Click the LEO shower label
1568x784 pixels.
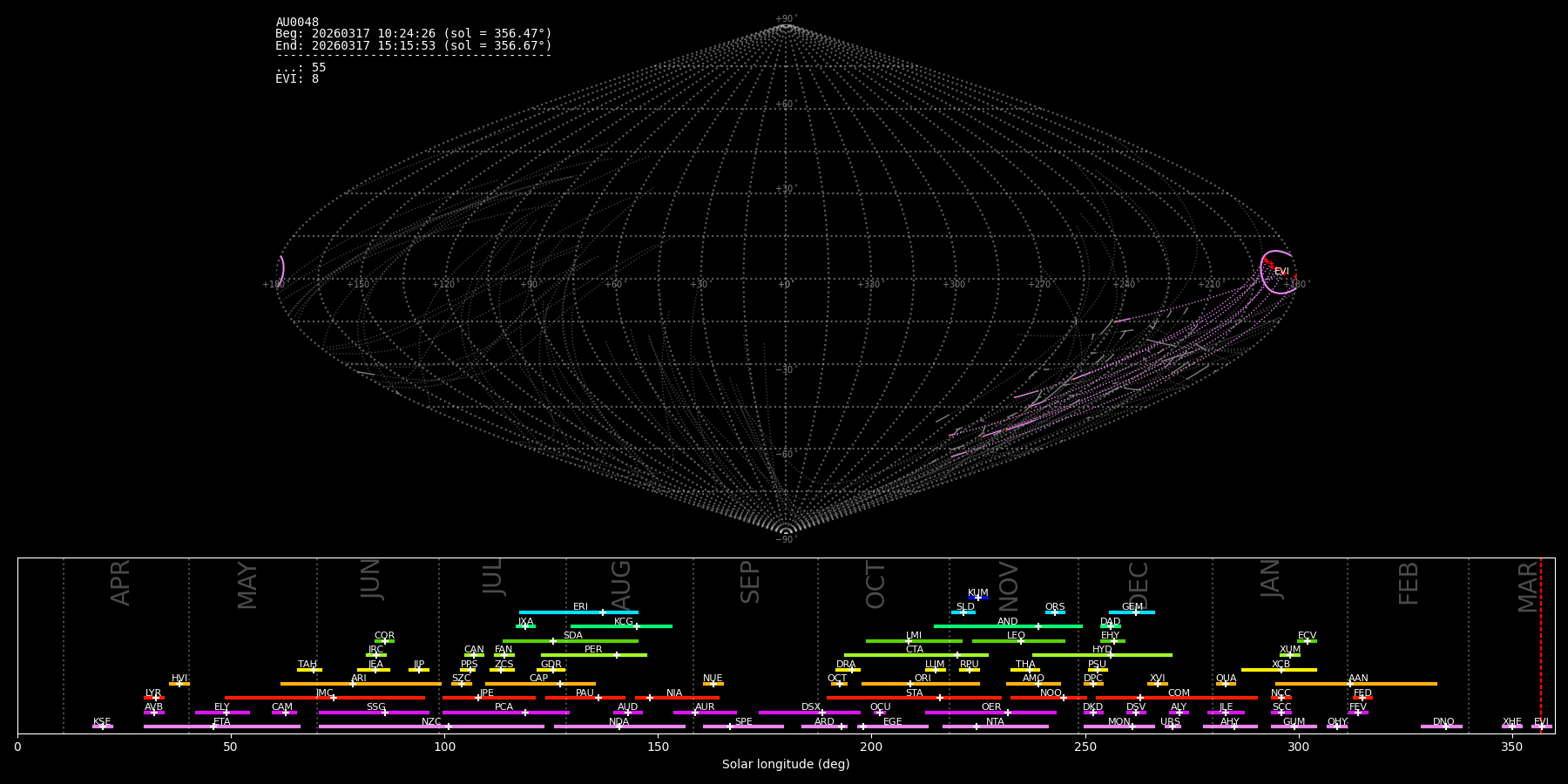[x=1017, y=636]
